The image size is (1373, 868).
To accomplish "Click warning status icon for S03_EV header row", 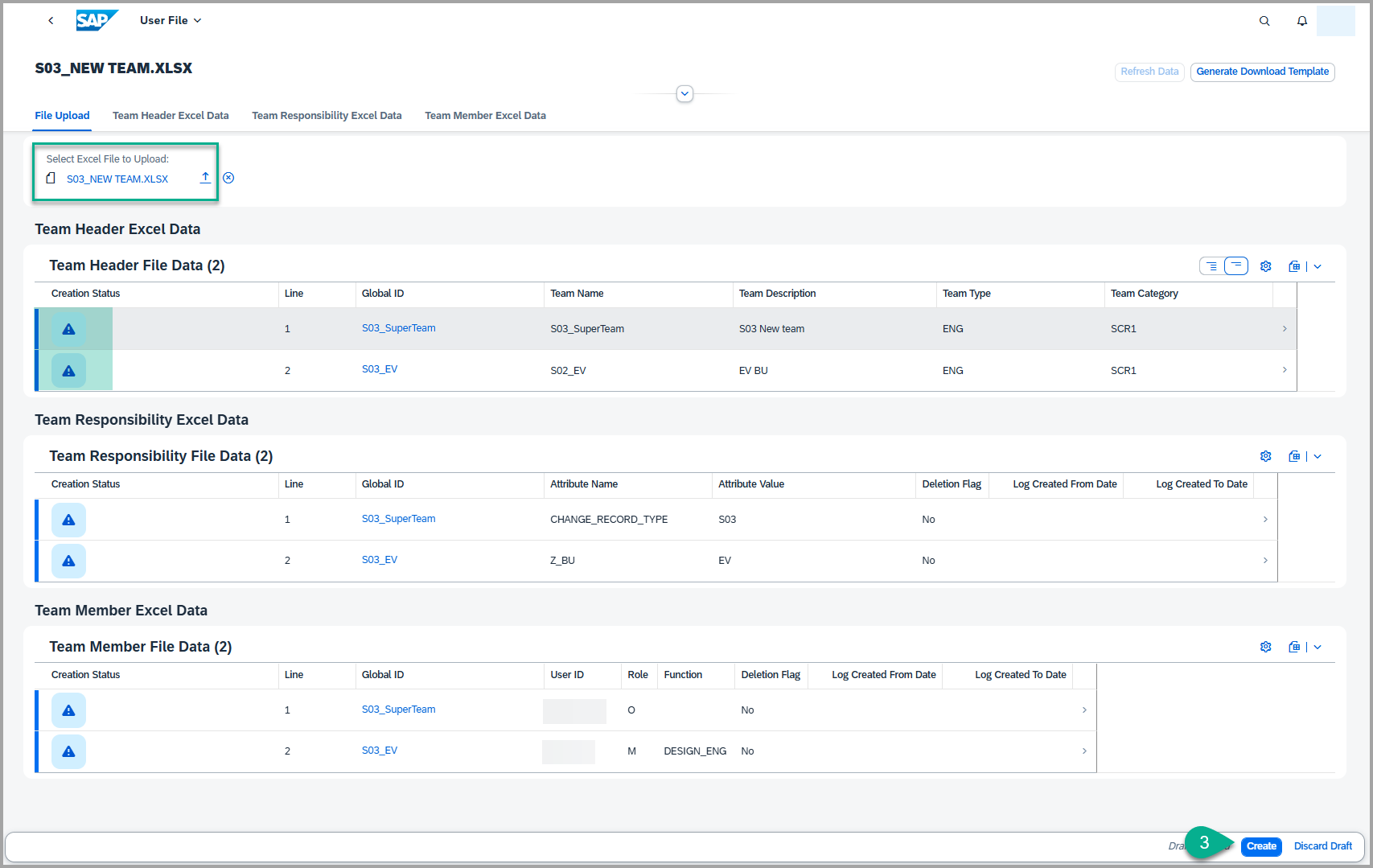I will click(x=68, y=371).
